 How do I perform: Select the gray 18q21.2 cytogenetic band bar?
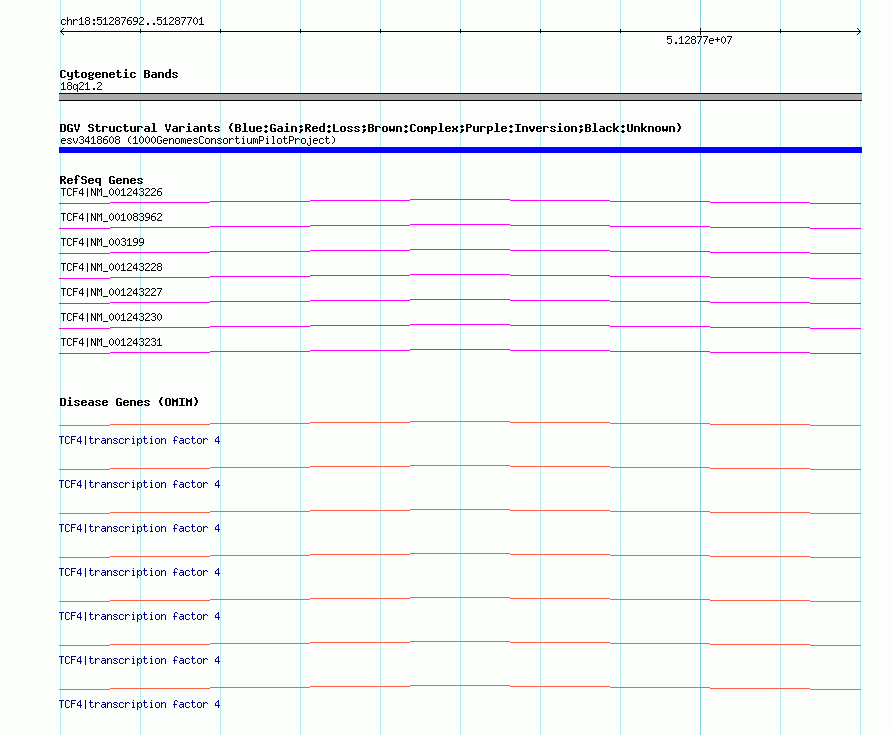tap(460, 97)
